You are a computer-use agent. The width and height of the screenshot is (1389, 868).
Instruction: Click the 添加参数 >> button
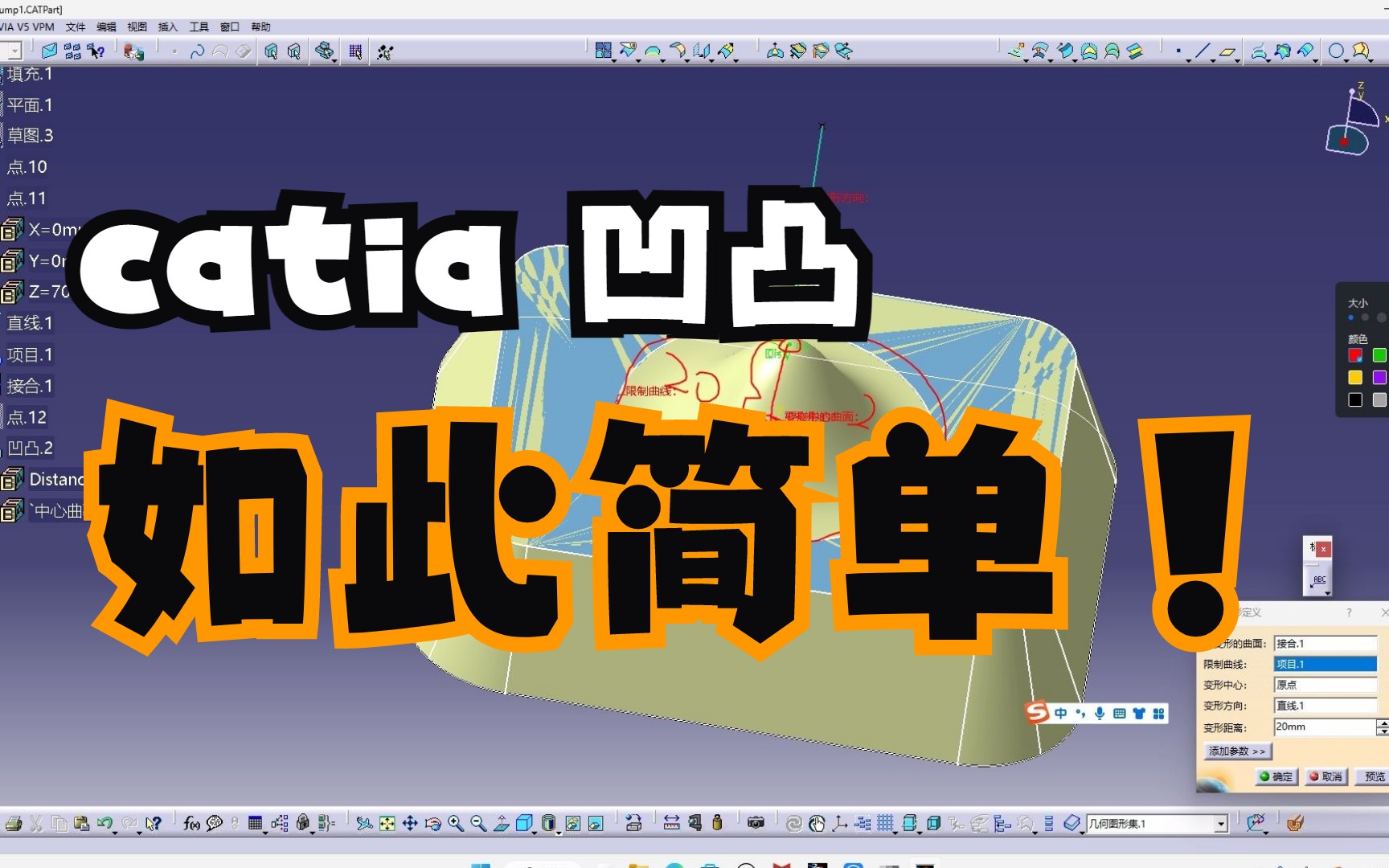pos(1237,751)
